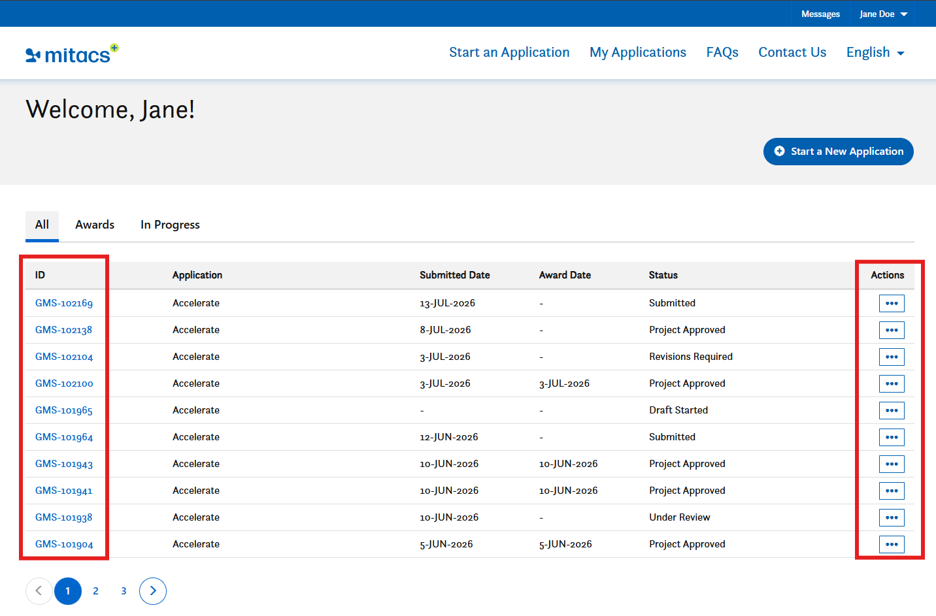
Task: Switch to the All tab
Action: 42,225
